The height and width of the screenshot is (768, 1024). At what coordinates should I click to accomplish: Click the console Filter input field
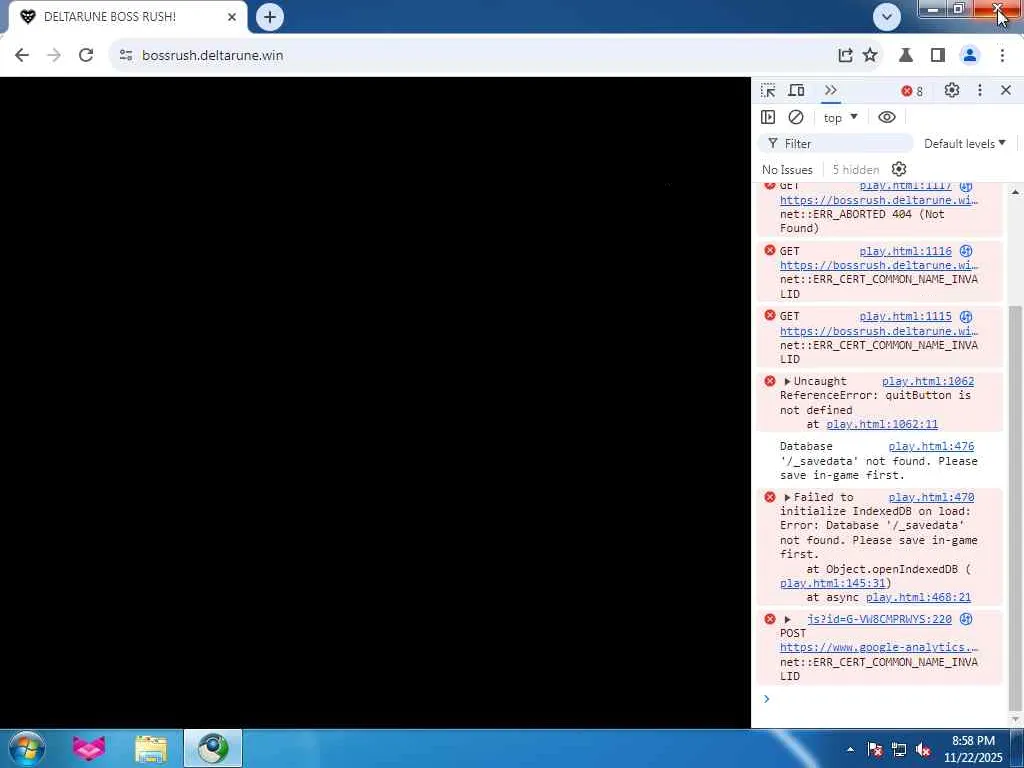click(836, 143)
